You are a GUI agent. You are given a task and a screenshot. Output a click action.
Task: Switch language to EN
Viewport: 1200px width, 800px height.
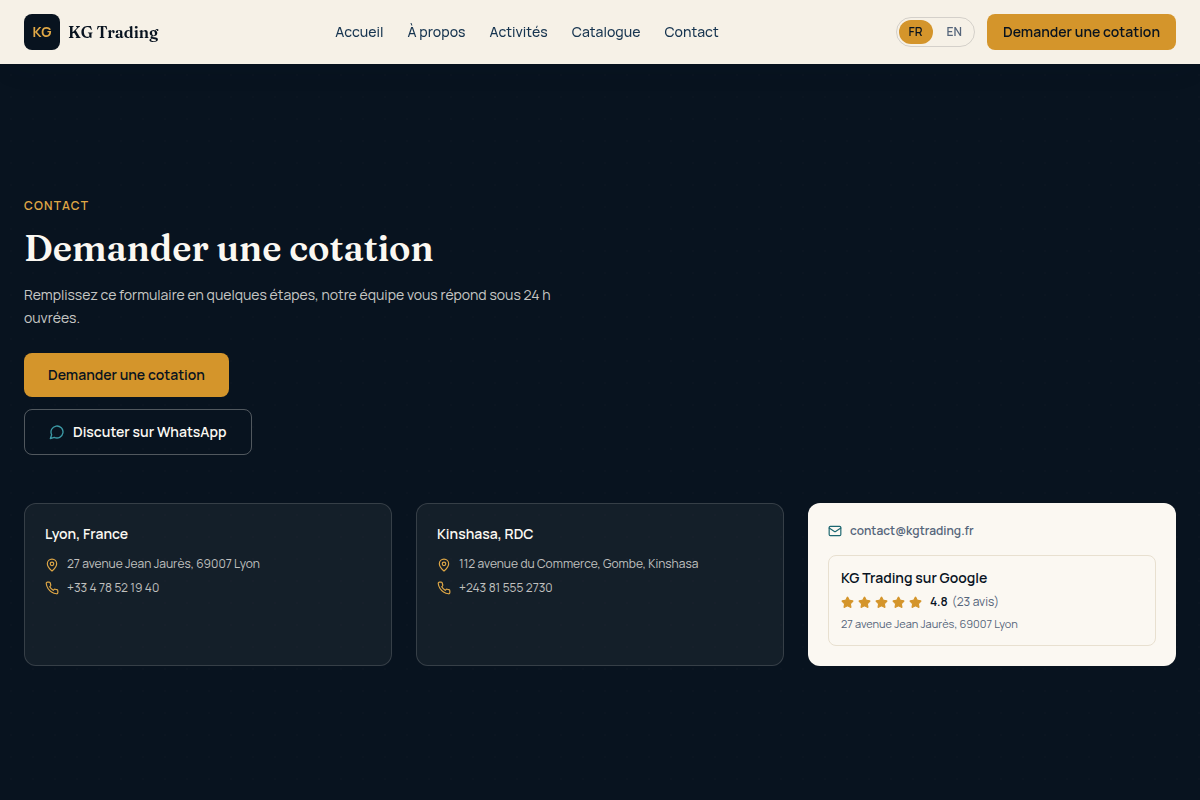(954, 32)
